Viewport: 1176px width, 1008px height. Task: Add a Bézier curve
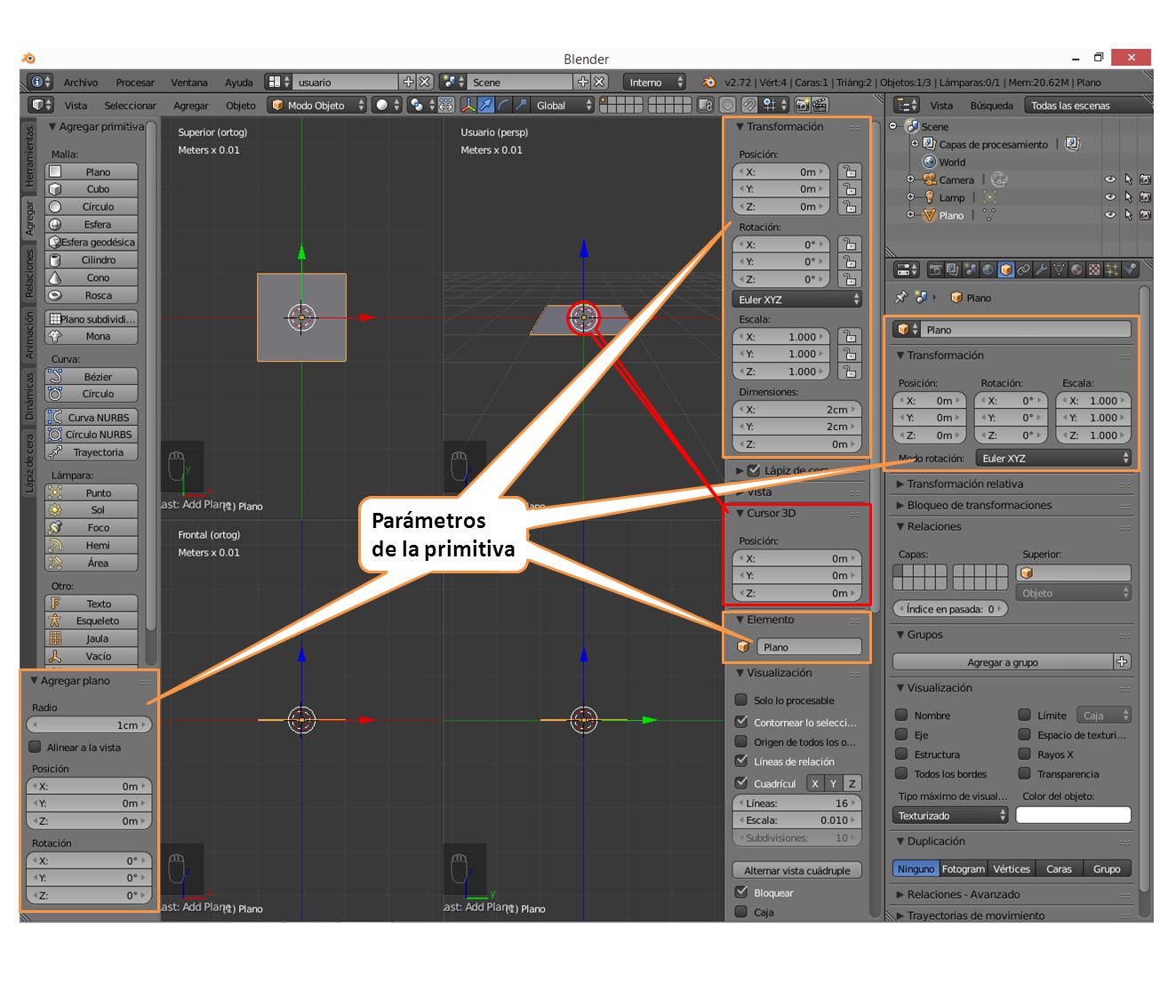pyautogui.click(x=92, y=376)
